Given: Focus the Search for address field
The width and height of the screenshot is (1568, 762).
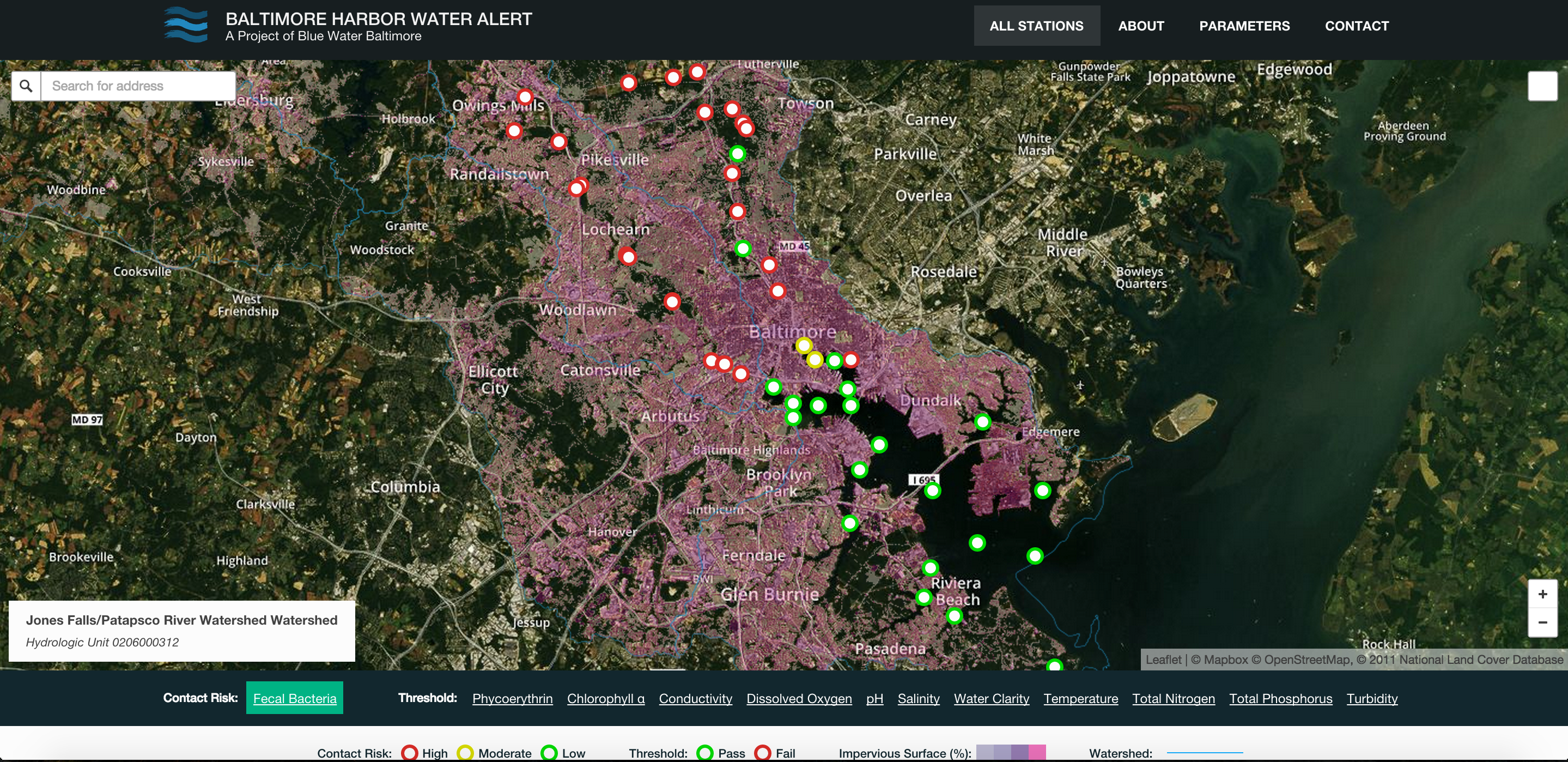Looking at the screenshot, I should (138, 86).
